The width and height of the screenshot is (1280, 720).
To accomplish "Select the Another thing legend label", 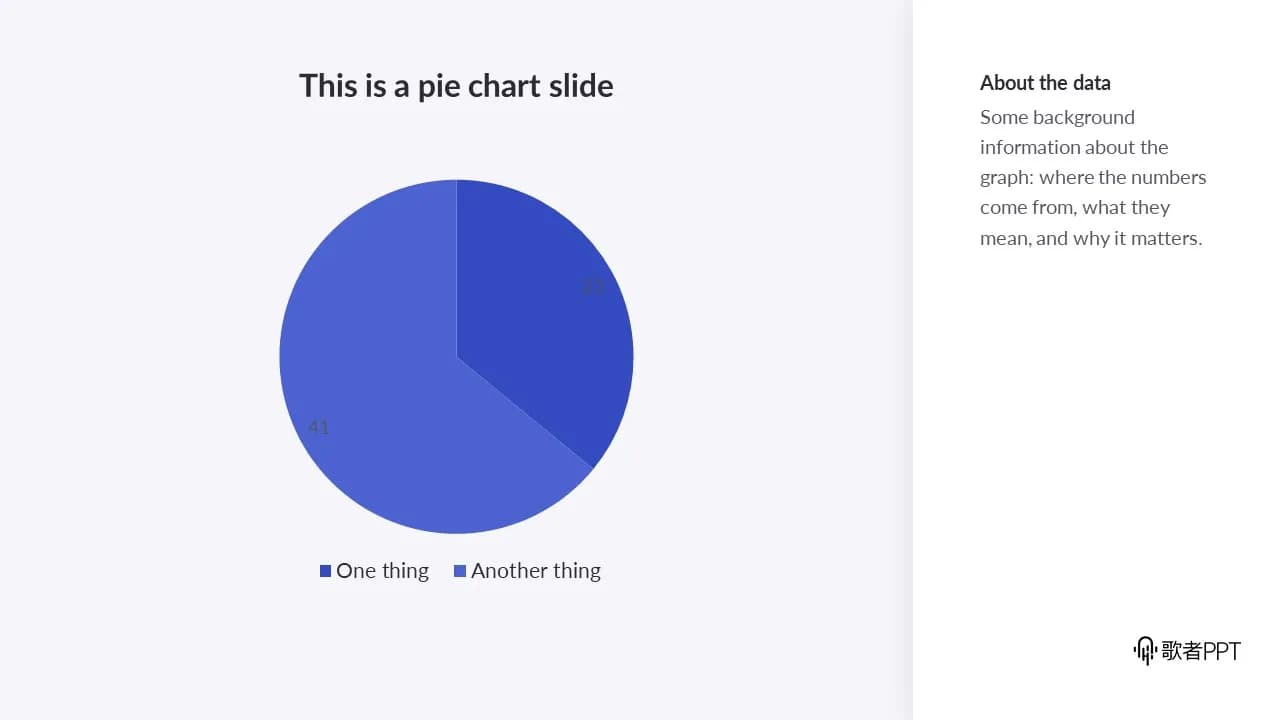I will tap(536, 571).
